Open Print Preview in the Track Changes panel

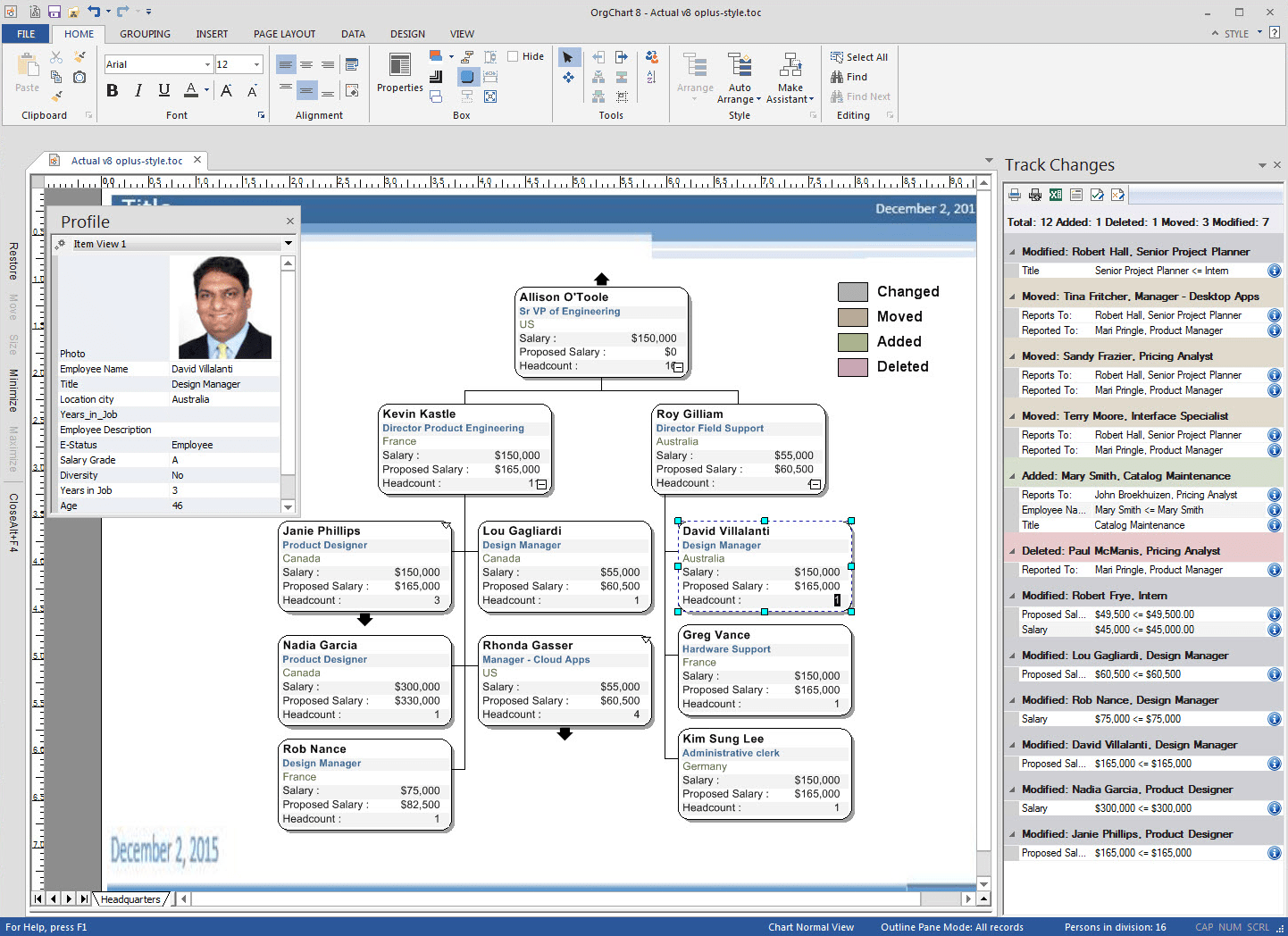coord(1034,194)
